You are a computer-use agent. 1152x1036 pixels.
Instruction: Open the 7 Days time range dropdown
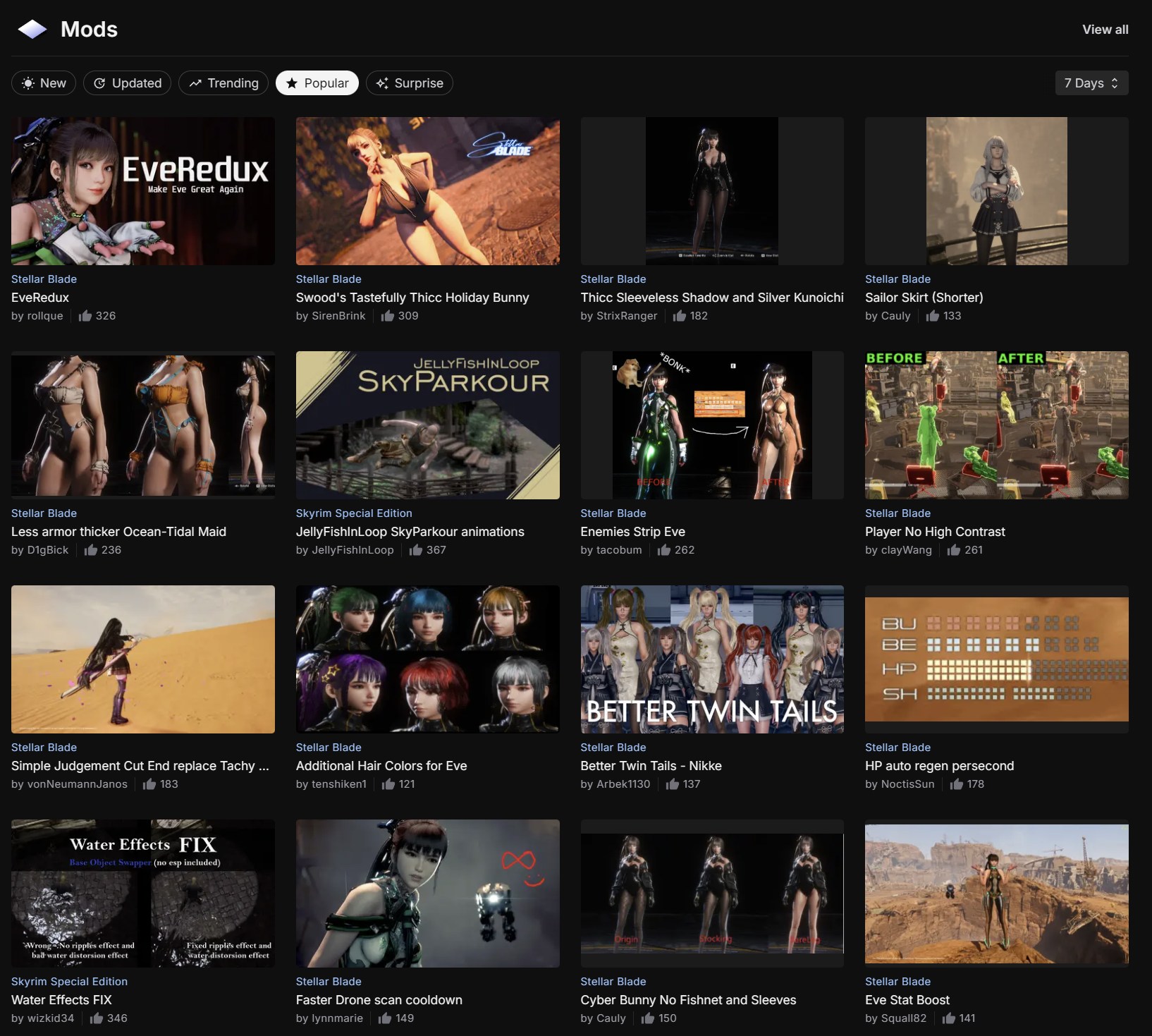coord(1091,83)
